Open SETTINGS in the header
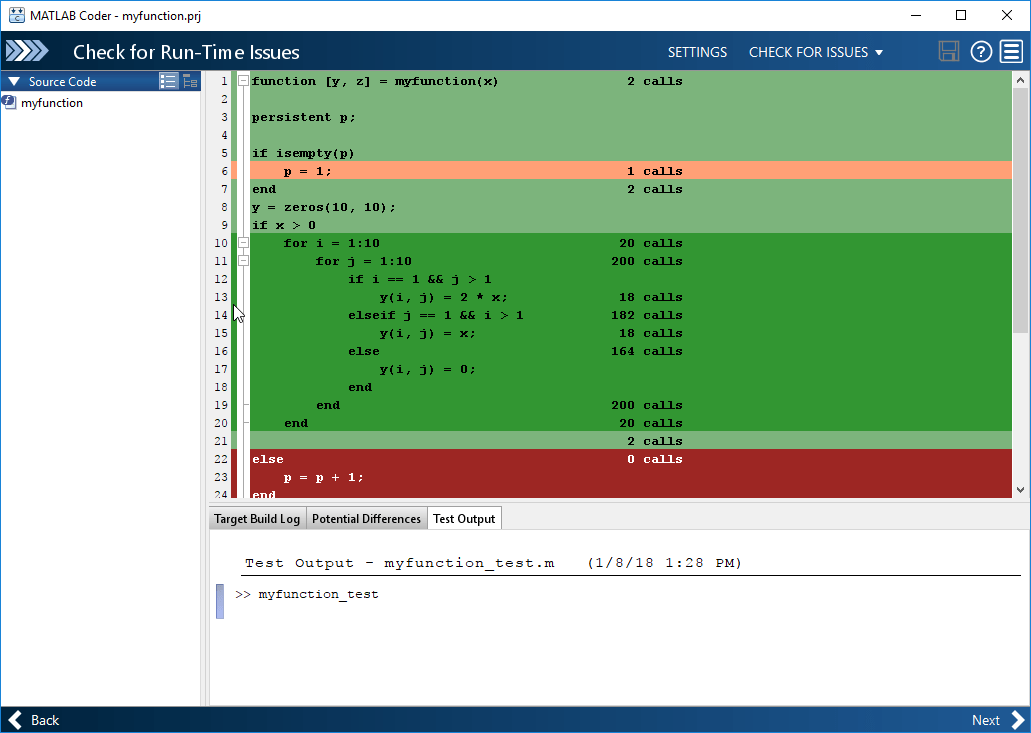This screenshot has width=1031, height=733. (x=698, y=52)
